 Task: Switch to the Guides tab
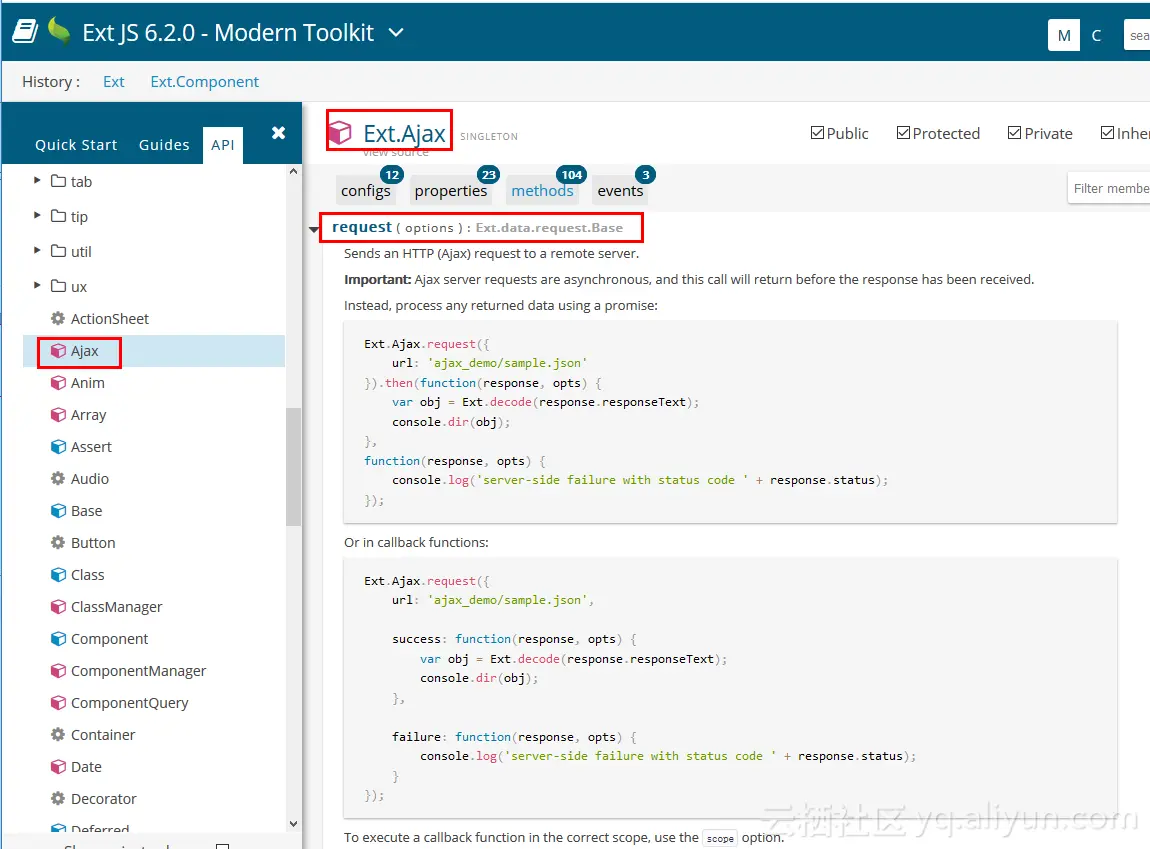[x=164, y=144]
